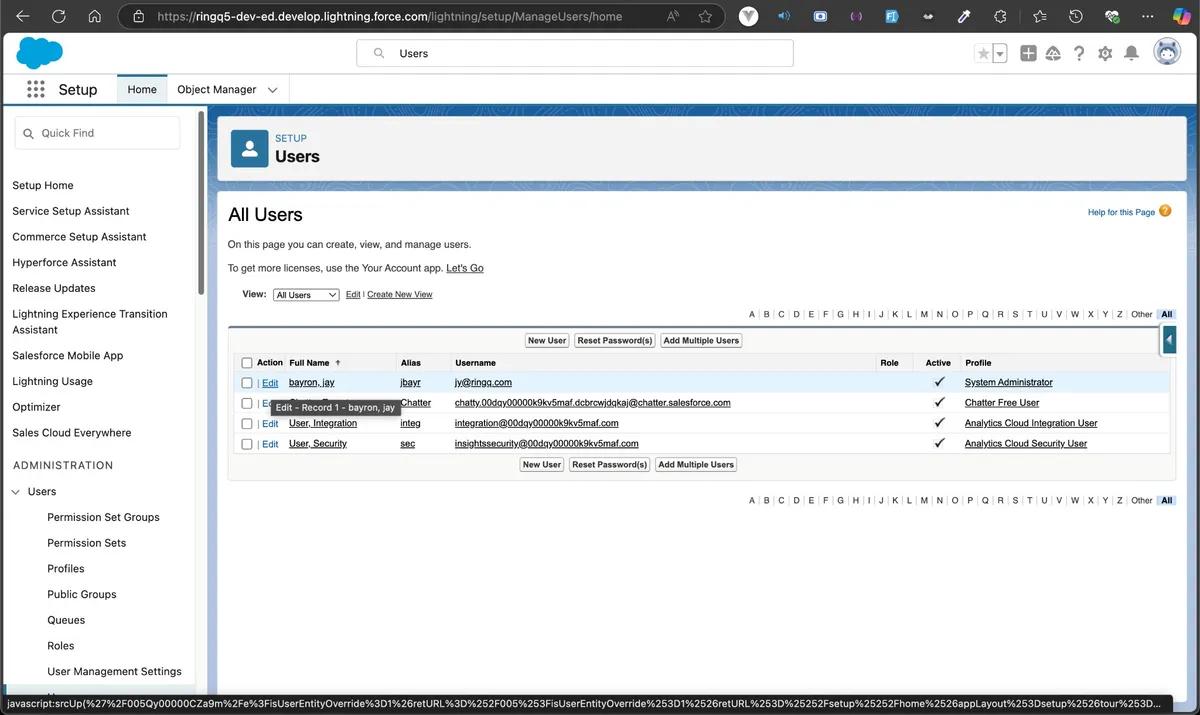
Task: Click in the global search field
Action: [575, 53]
